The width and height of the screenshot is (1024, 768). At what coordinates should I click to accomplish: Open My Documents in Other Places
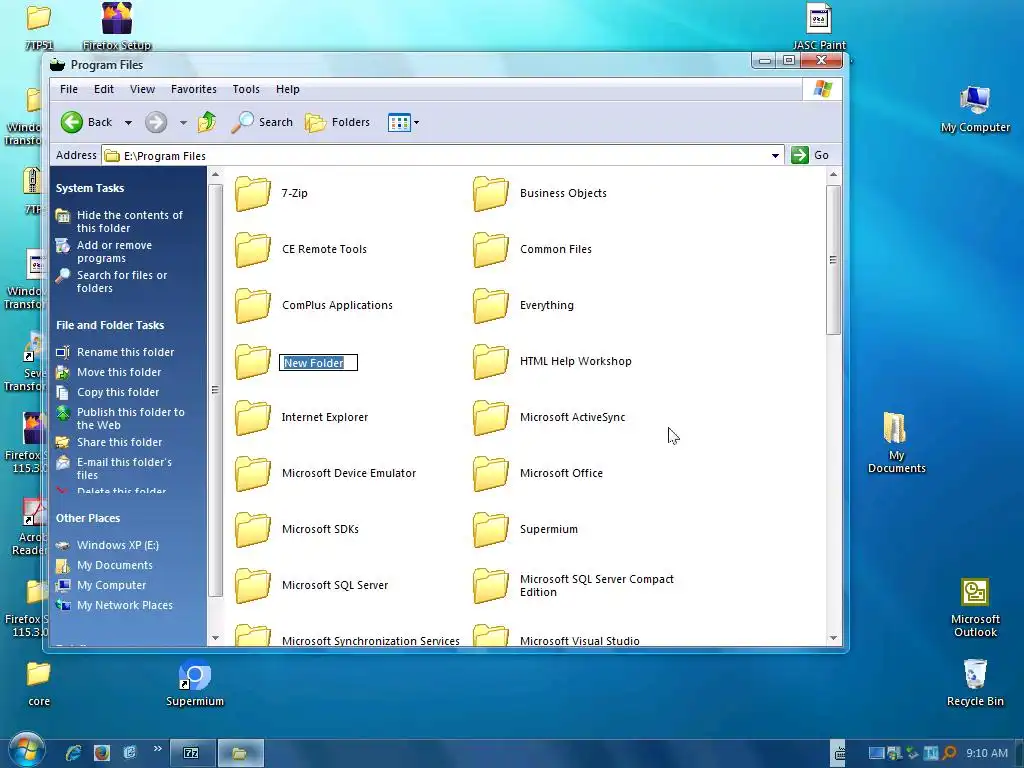point(114,566)
